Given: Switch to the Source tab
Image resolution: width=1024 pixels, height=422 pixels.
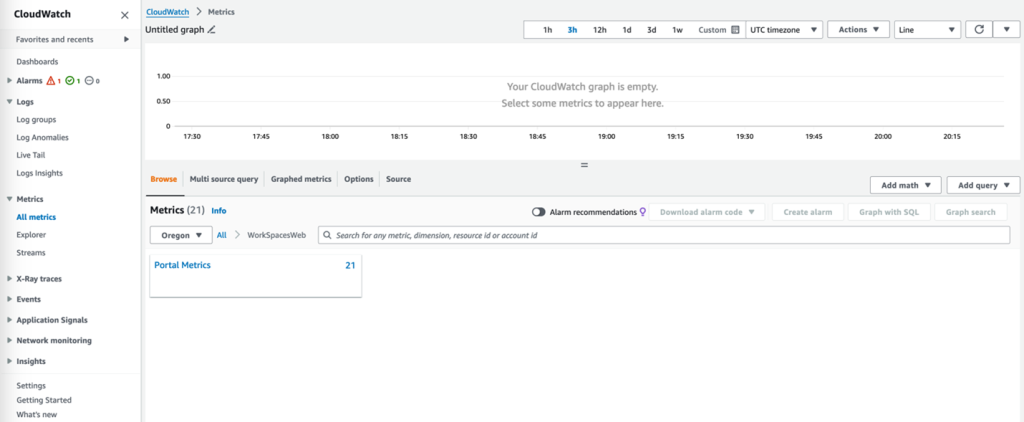Looking at the screenshot, I should click(x=398, y=179).
